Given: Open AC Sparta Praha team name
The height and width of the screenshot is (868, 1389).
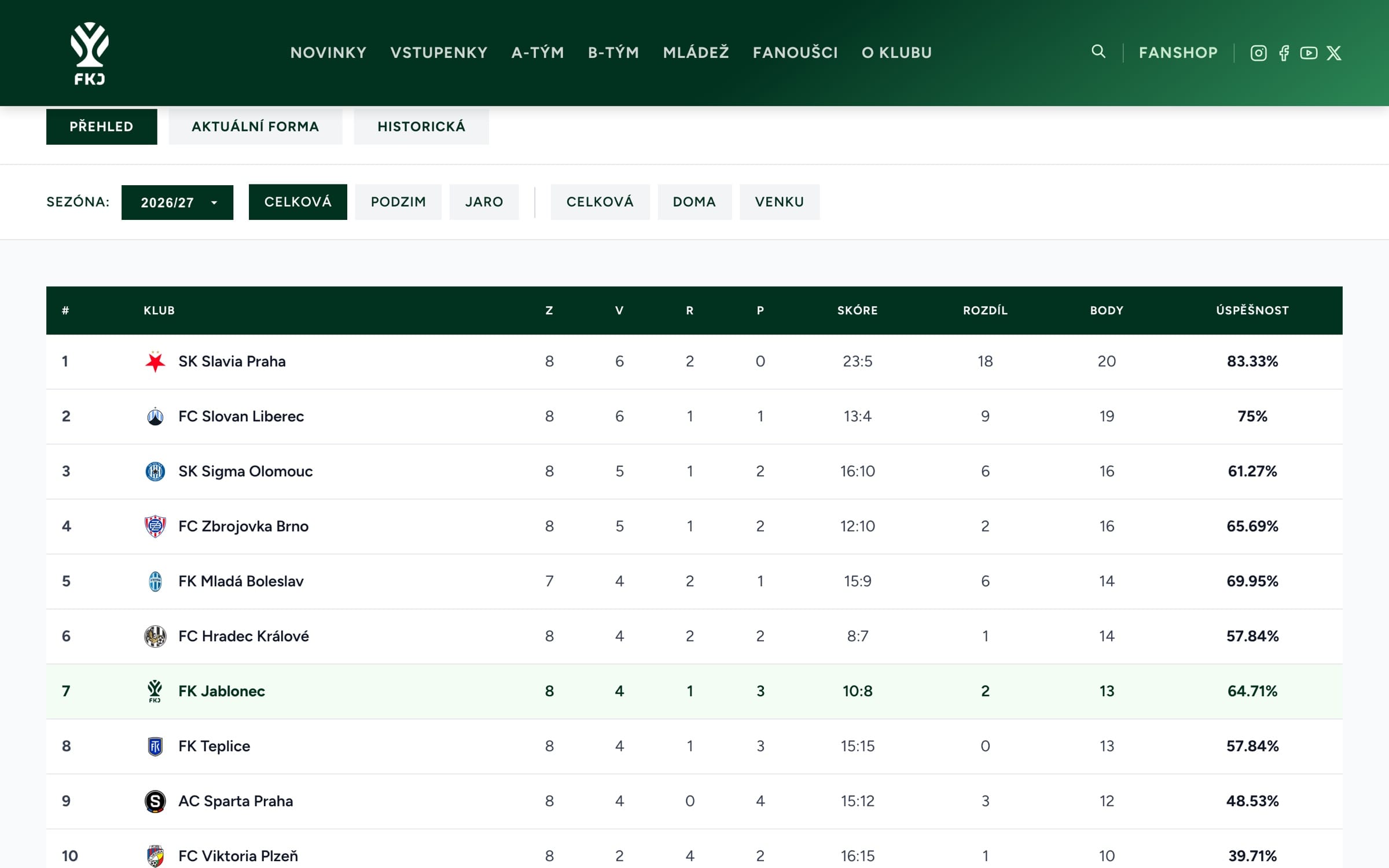Looking at the screenshot, I should tap(236, 801).
